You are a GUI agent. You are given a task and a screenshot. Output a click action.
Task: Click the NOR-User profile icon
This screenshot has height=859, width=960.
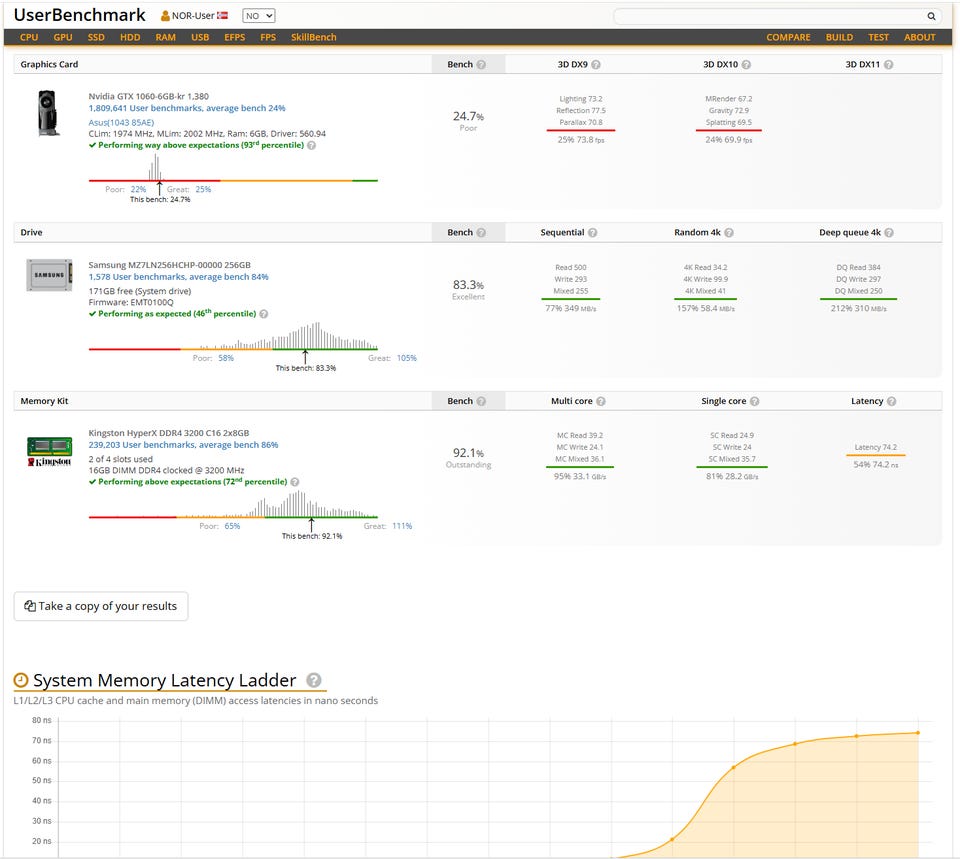[x=165, y=16]
